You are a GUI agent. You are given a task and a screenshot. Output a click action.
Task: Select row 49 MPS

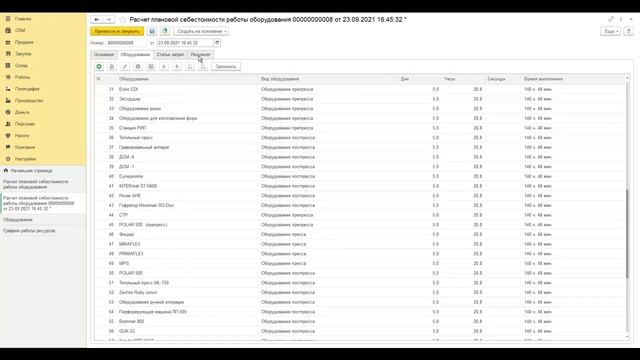point(360,263)
